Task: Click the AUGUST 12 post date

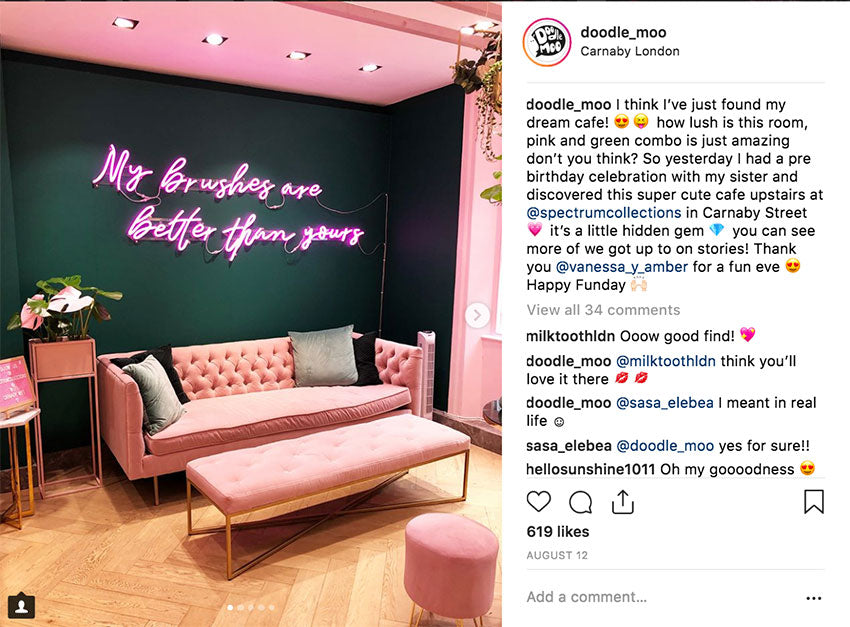Action: click(557, 555)
